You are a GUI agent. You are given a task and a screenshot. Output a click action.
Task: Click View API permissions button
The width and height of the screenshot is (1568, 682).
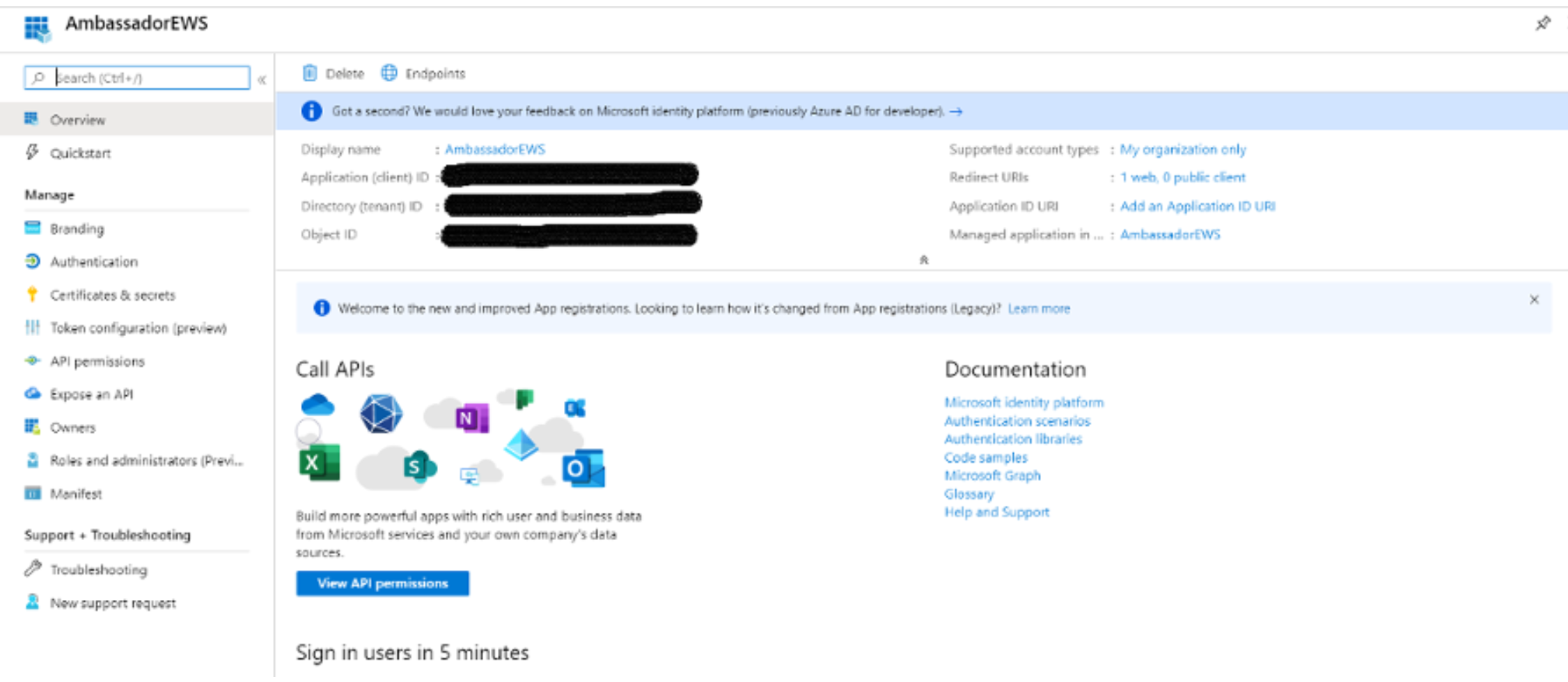click(382, 583)
